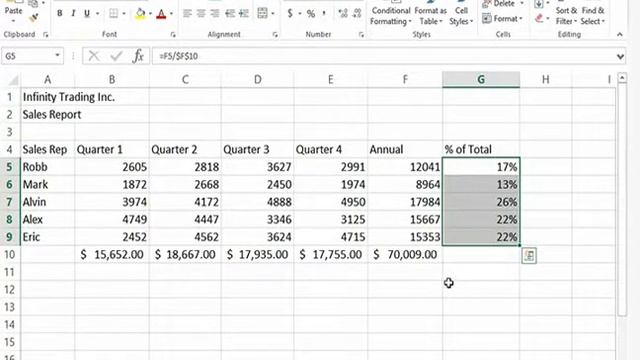Screen dimensions: 640x360
Task: Select Alvin's 26% cell
Action: click(x=481, y=202)
